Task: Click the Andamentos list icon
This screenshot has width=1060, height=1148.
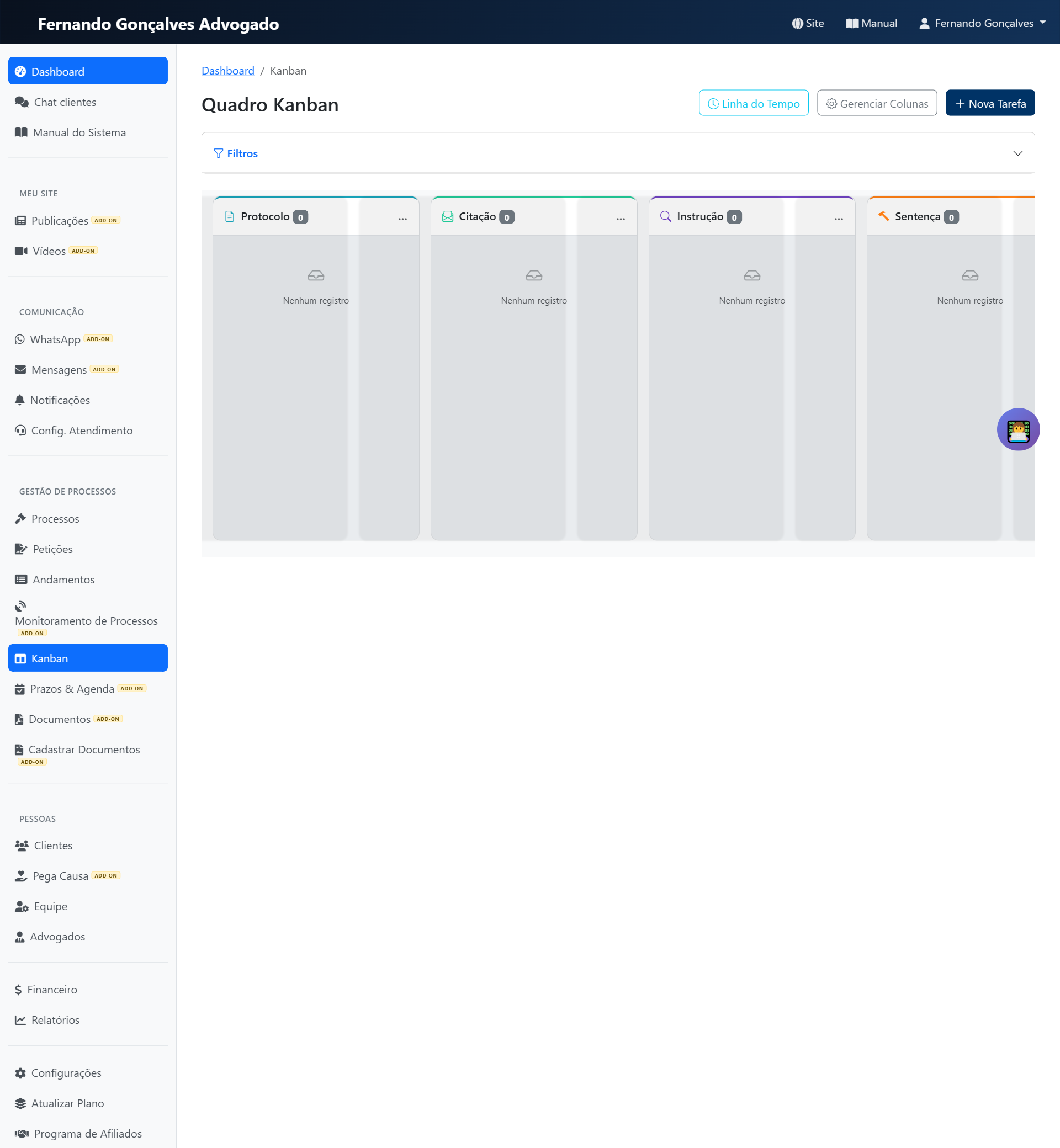Action: click(21, 579)
